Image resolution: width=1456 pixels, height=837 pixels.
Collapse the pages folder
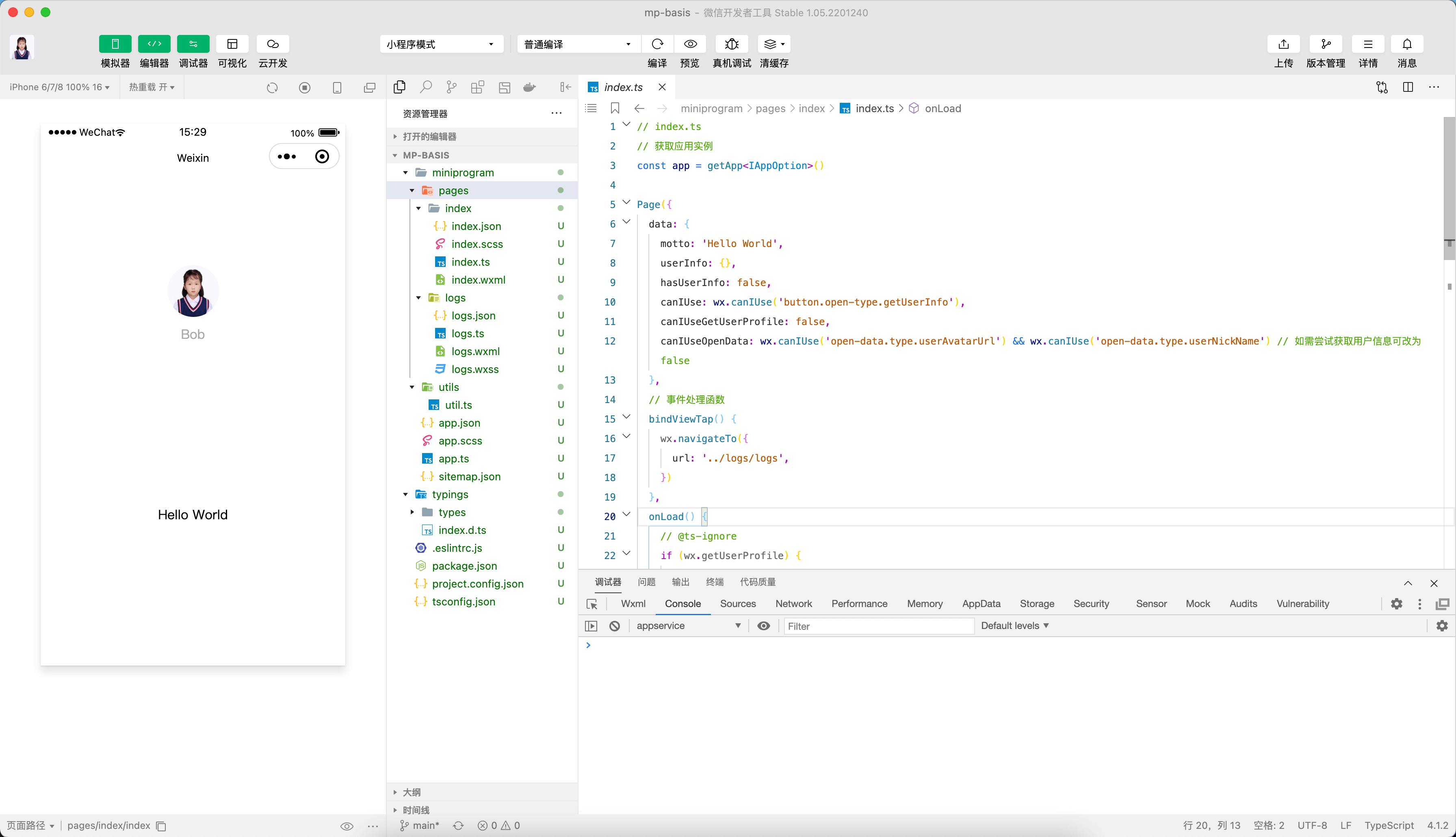[x=482, y=190]
